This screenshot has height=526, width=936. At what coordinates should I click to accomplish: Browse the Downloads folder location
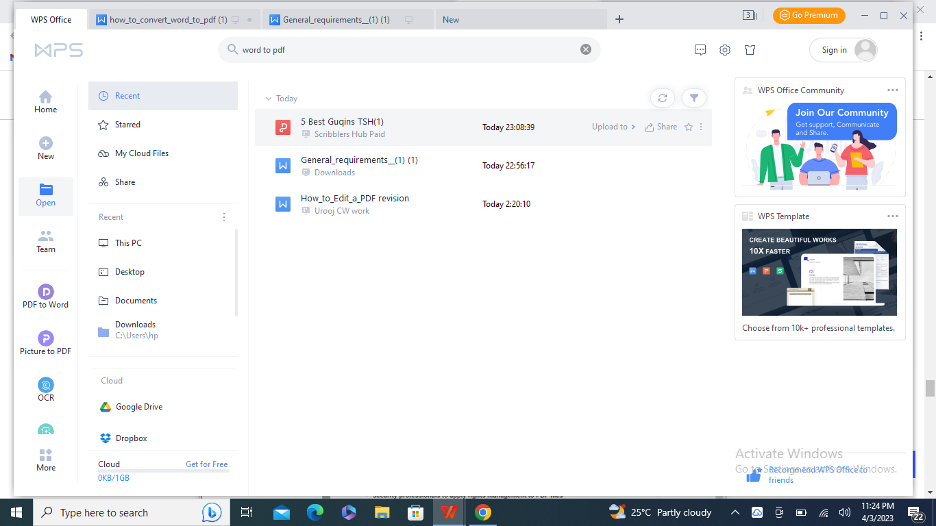[x=162, y=330]
